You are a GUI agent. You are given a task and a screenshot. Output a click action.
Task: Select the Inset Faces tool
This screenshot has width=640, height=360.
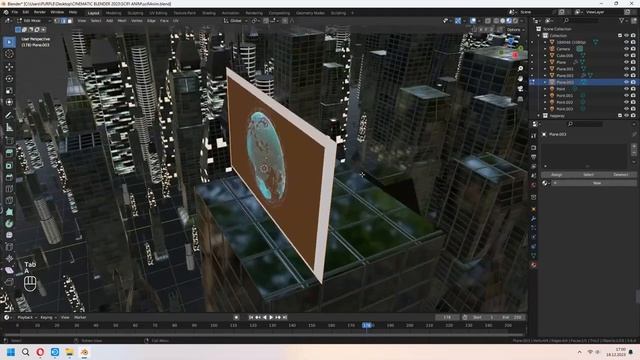coord(9,166)
